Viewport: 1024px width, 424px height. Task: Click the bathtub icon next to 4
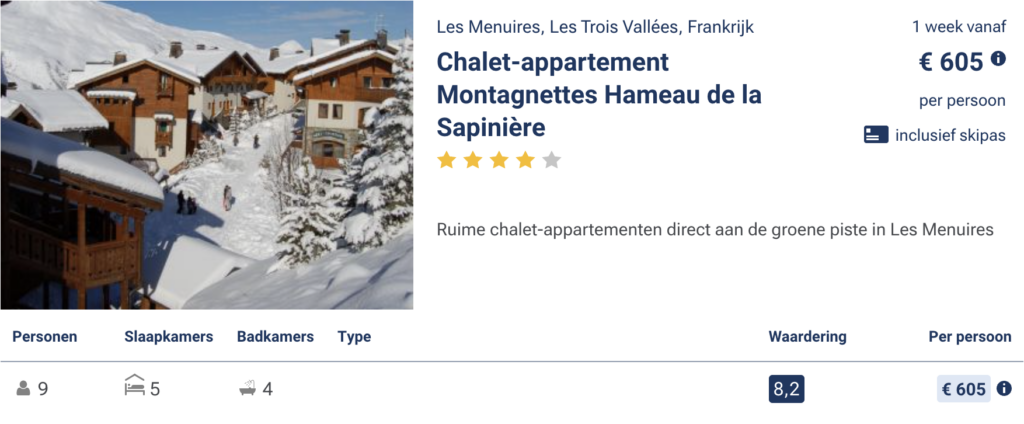click(x=247, y=389)
